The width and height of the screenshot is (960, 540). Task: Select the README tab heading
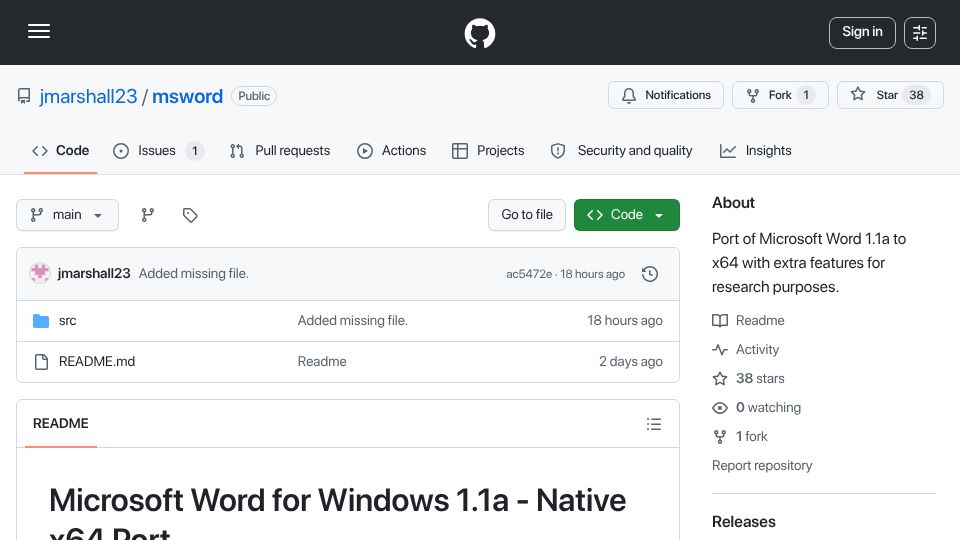61,424
